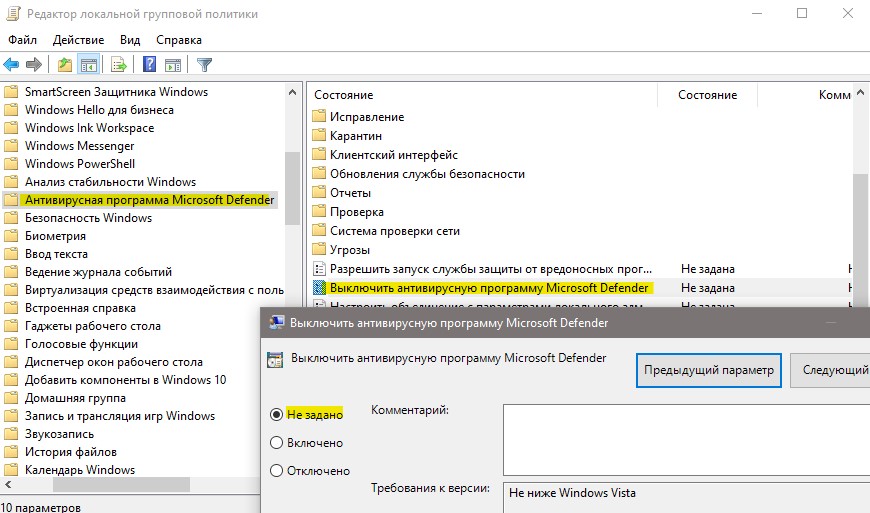
Task: Select Анализ стабильности Windows folder
Action: pos(110,182)
